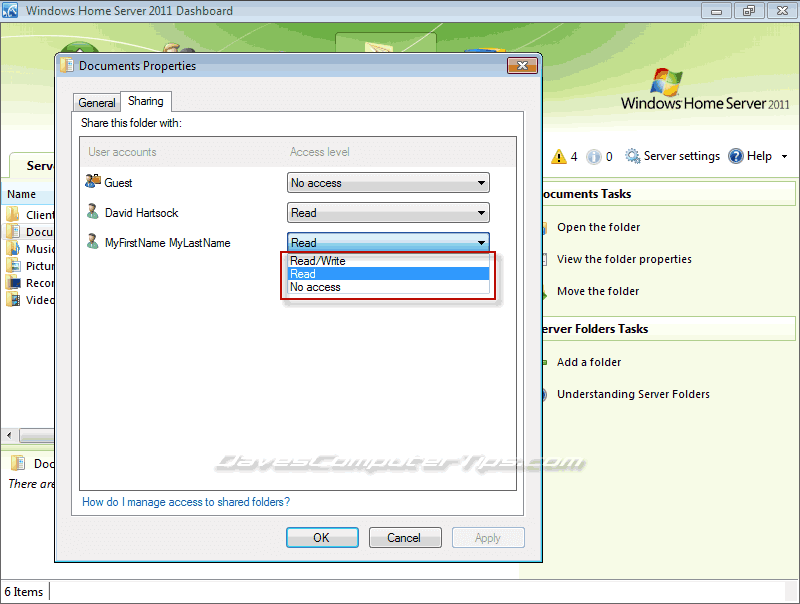
Task: Open the warning alerts icon showing 4
Action: coord(559,156)
